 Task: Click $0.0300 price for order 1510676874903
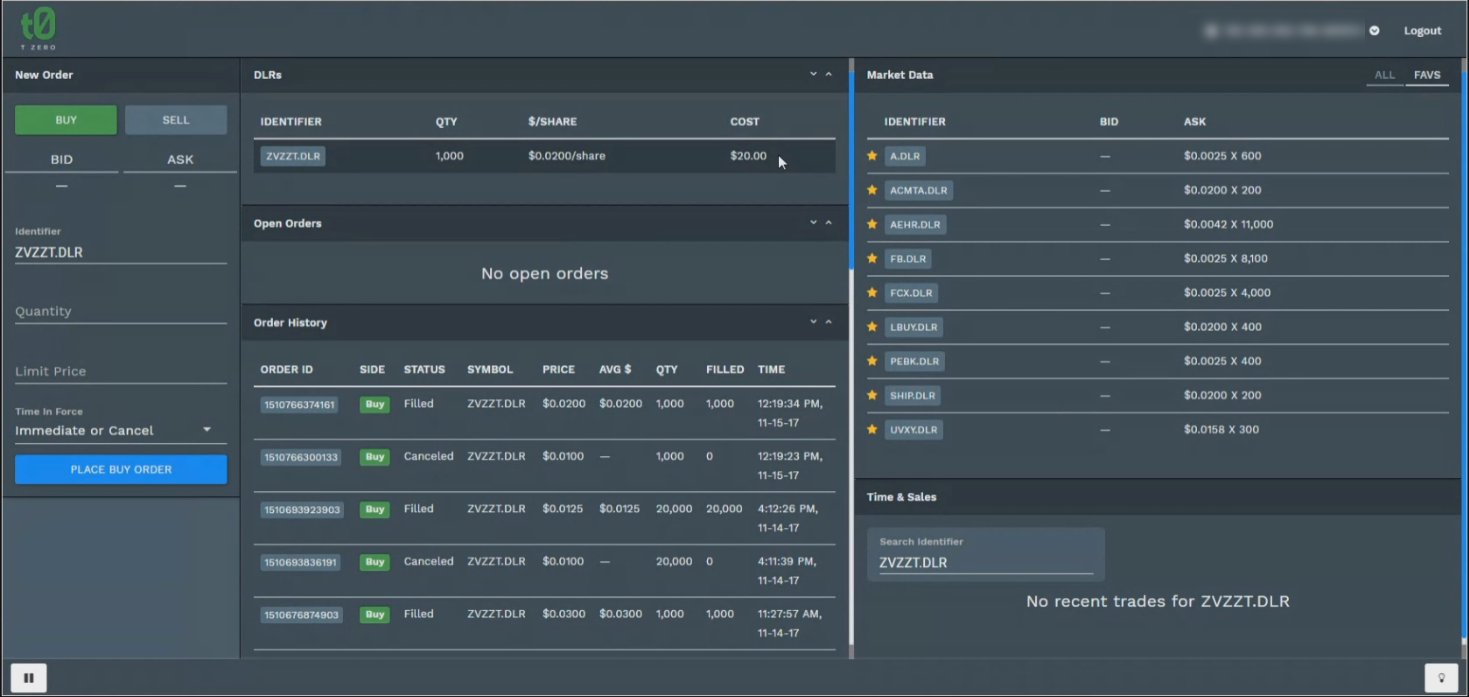(x=564, y=614)
